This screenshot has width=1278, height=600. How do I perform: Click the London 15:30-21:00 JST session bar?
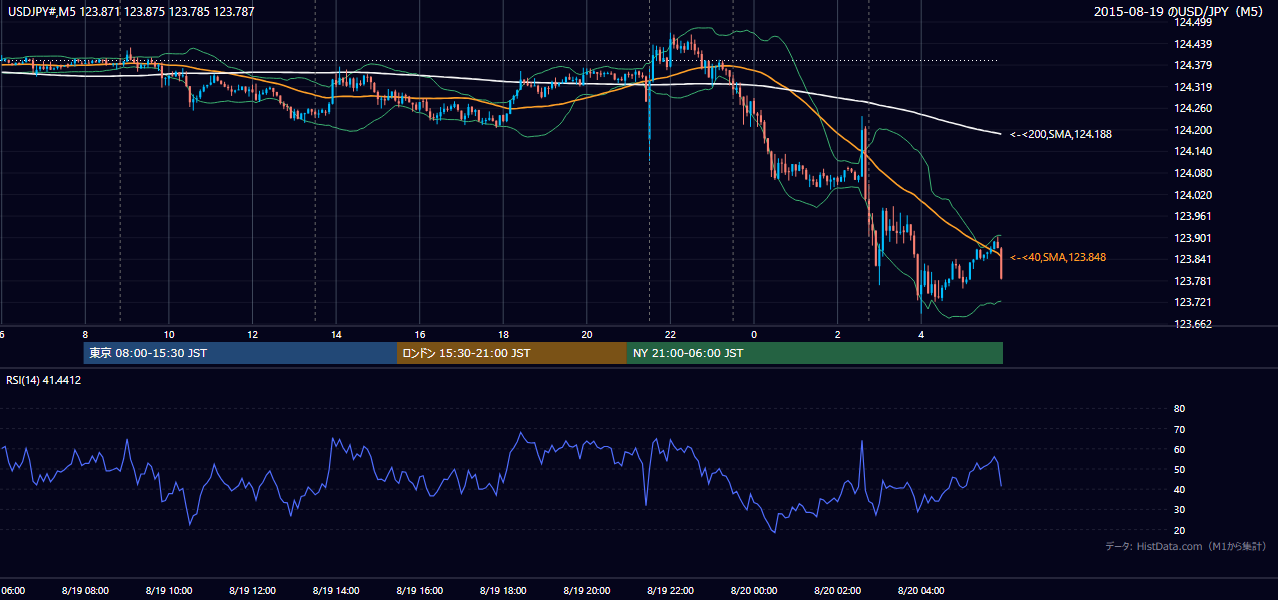pos(512,353)
